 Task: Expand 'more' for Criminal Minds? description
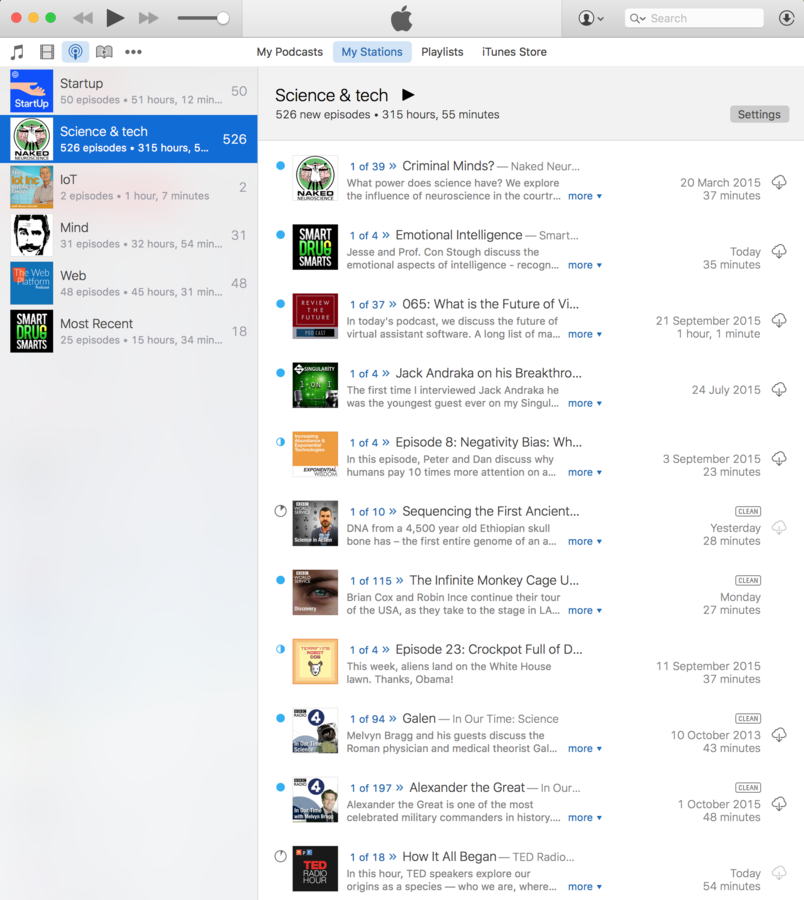click(585, 196)
